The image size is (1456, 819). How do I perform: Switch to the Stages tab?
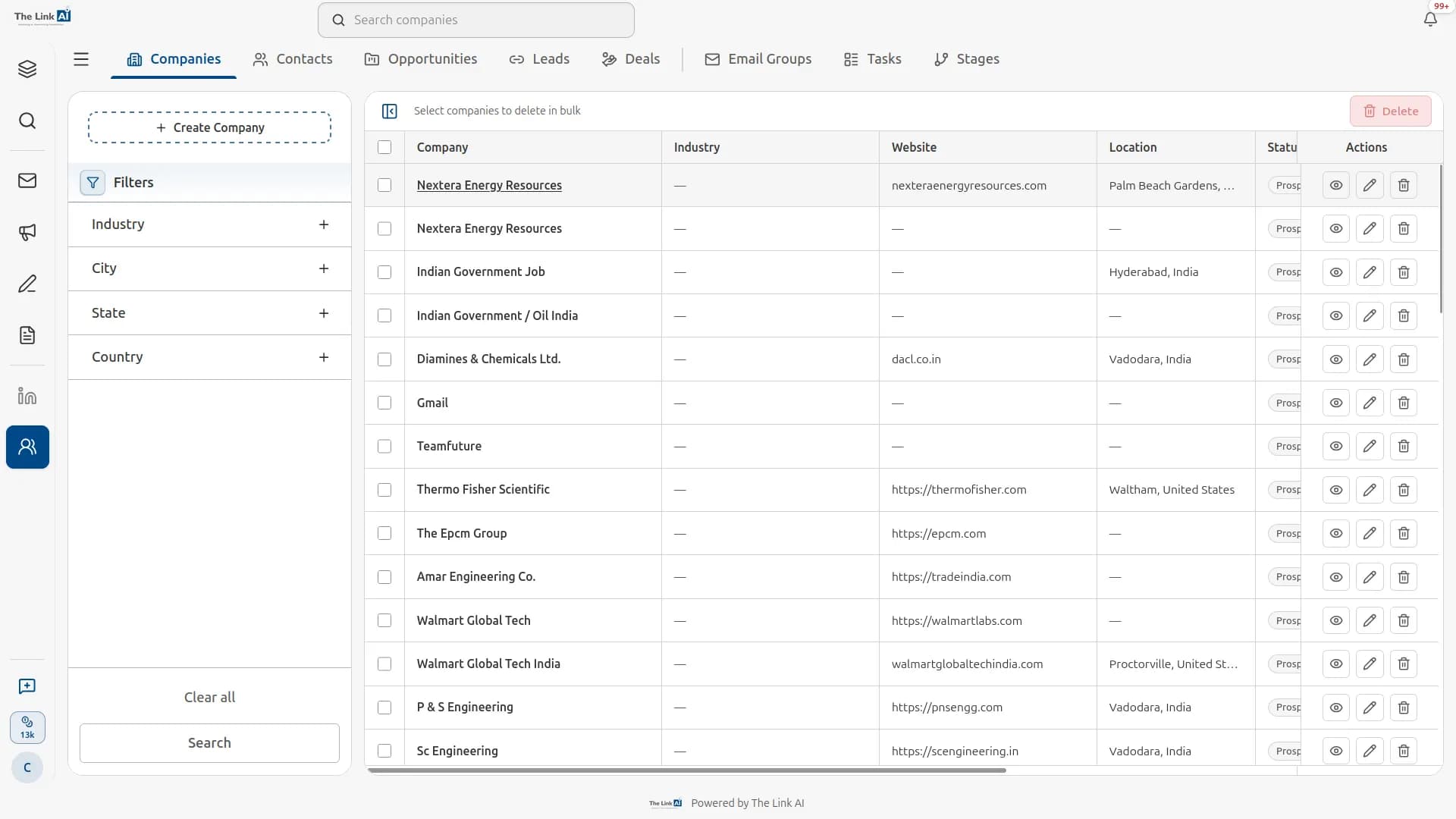tap(967, 59)
